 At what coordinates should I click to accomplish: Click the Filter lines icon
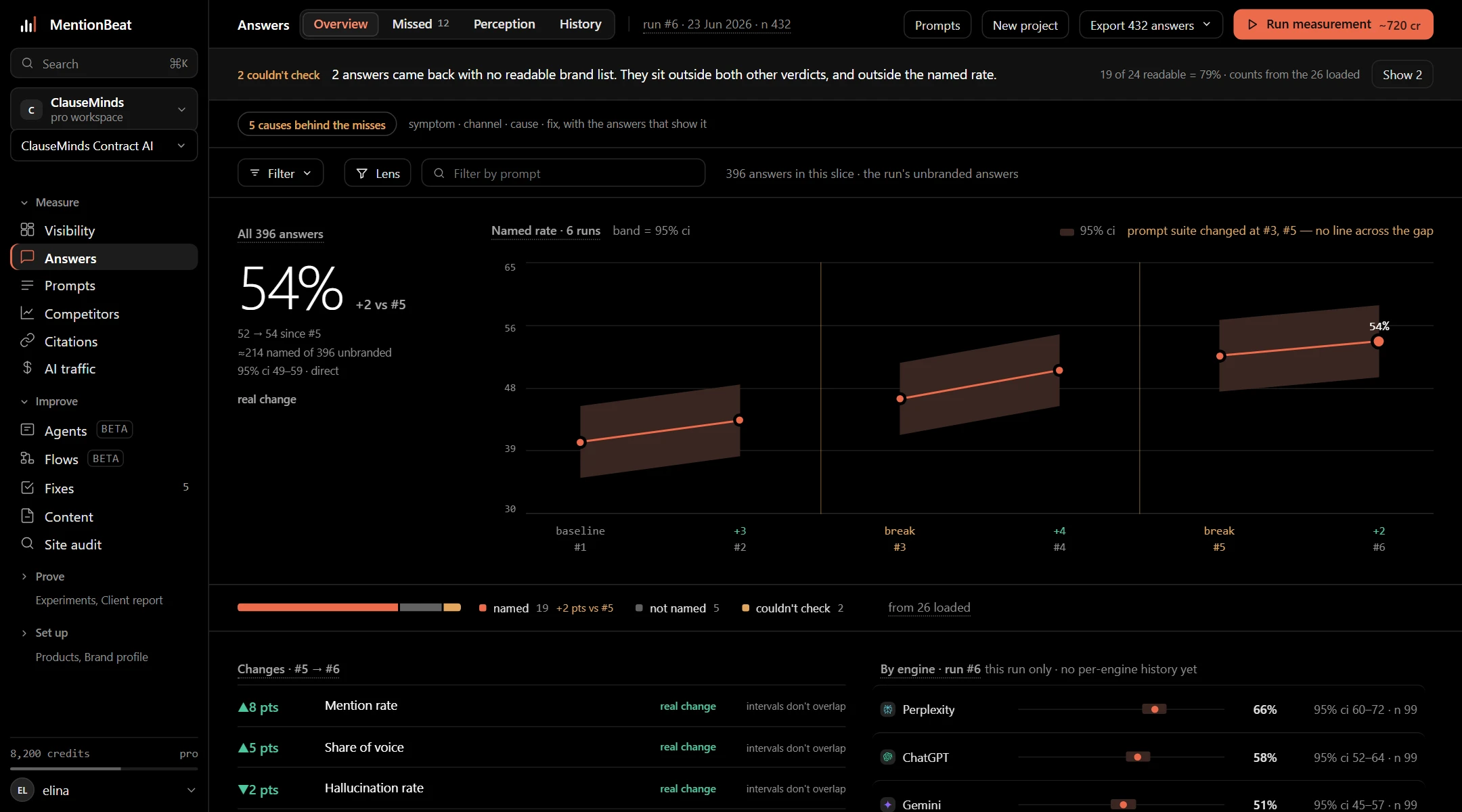tap(254, 173)
